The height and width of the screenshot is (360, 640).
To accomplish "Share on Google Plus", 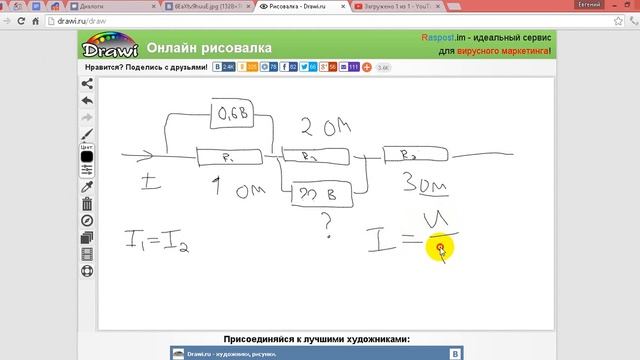I will 328,67.
